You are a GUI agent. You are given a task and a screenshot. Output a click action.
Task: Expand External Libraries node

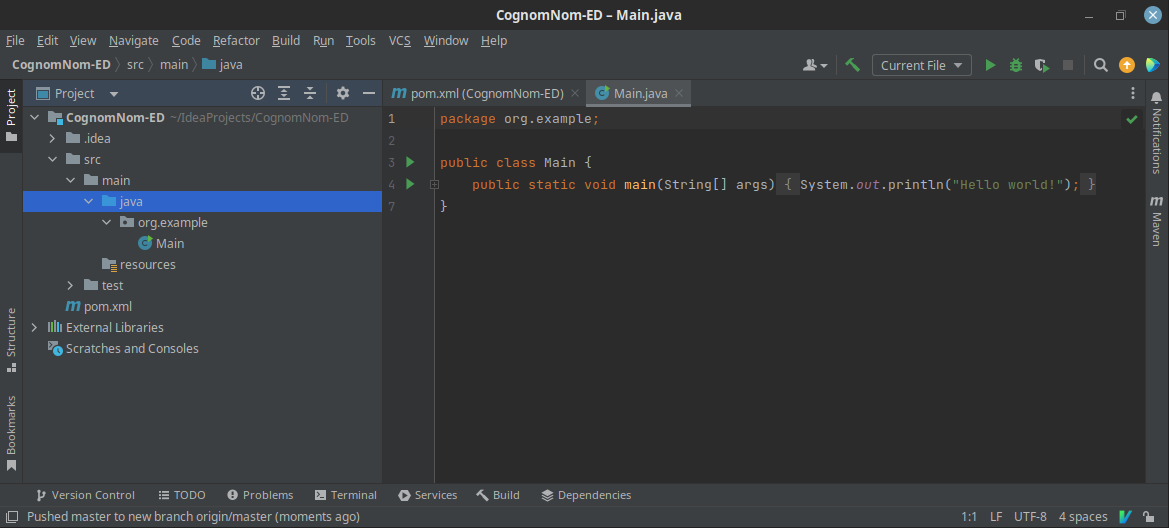34,327
